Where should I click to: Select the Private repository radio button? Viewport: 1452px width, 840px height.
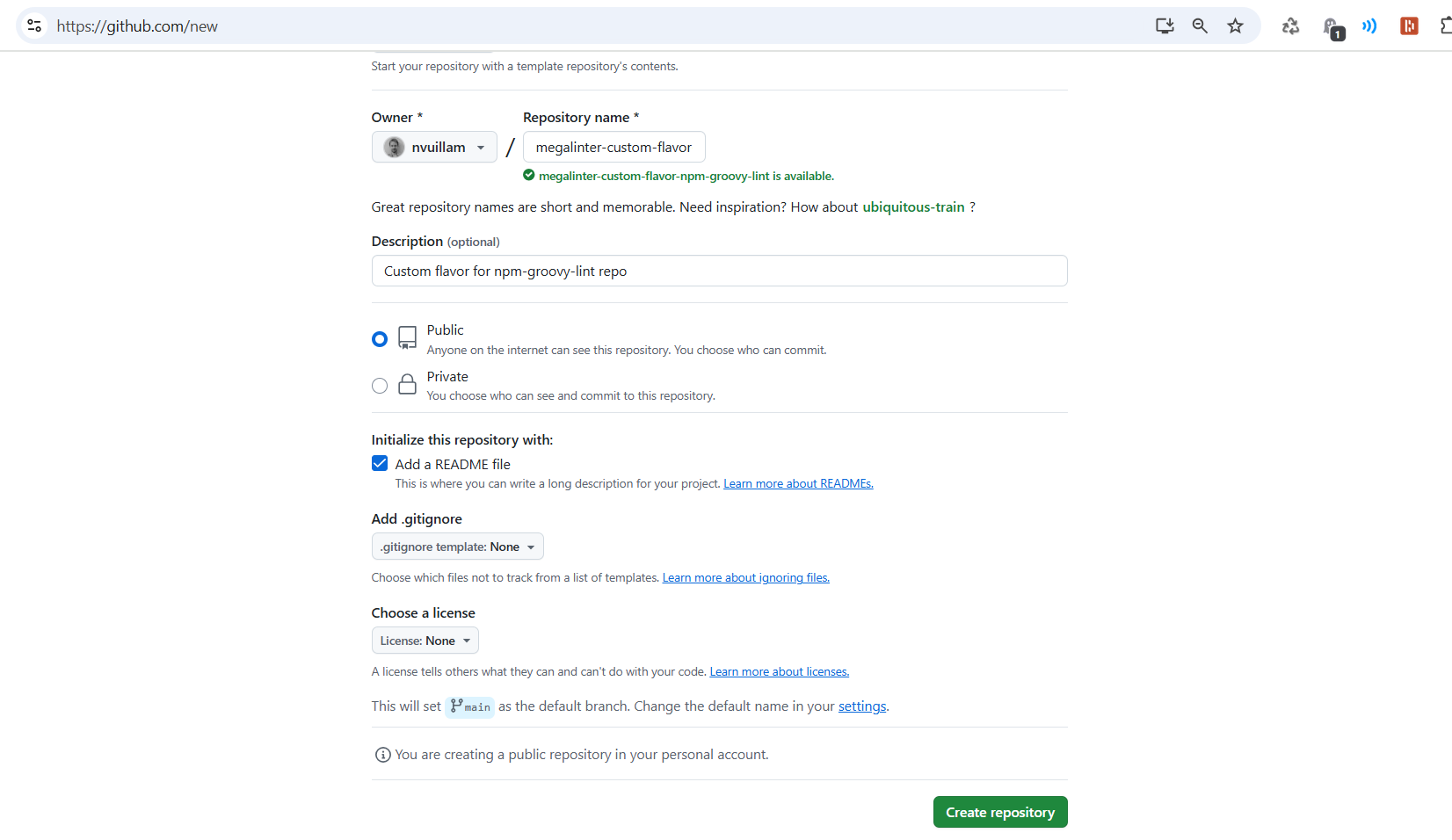pyautogui.click(x=380, y=386)
